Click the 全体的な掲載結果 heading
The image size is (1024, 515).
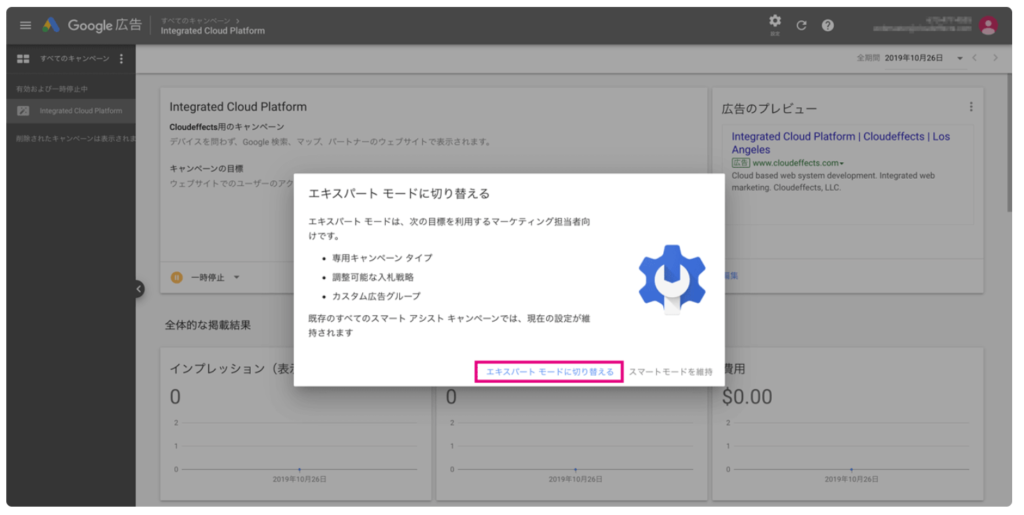point(208,325)
